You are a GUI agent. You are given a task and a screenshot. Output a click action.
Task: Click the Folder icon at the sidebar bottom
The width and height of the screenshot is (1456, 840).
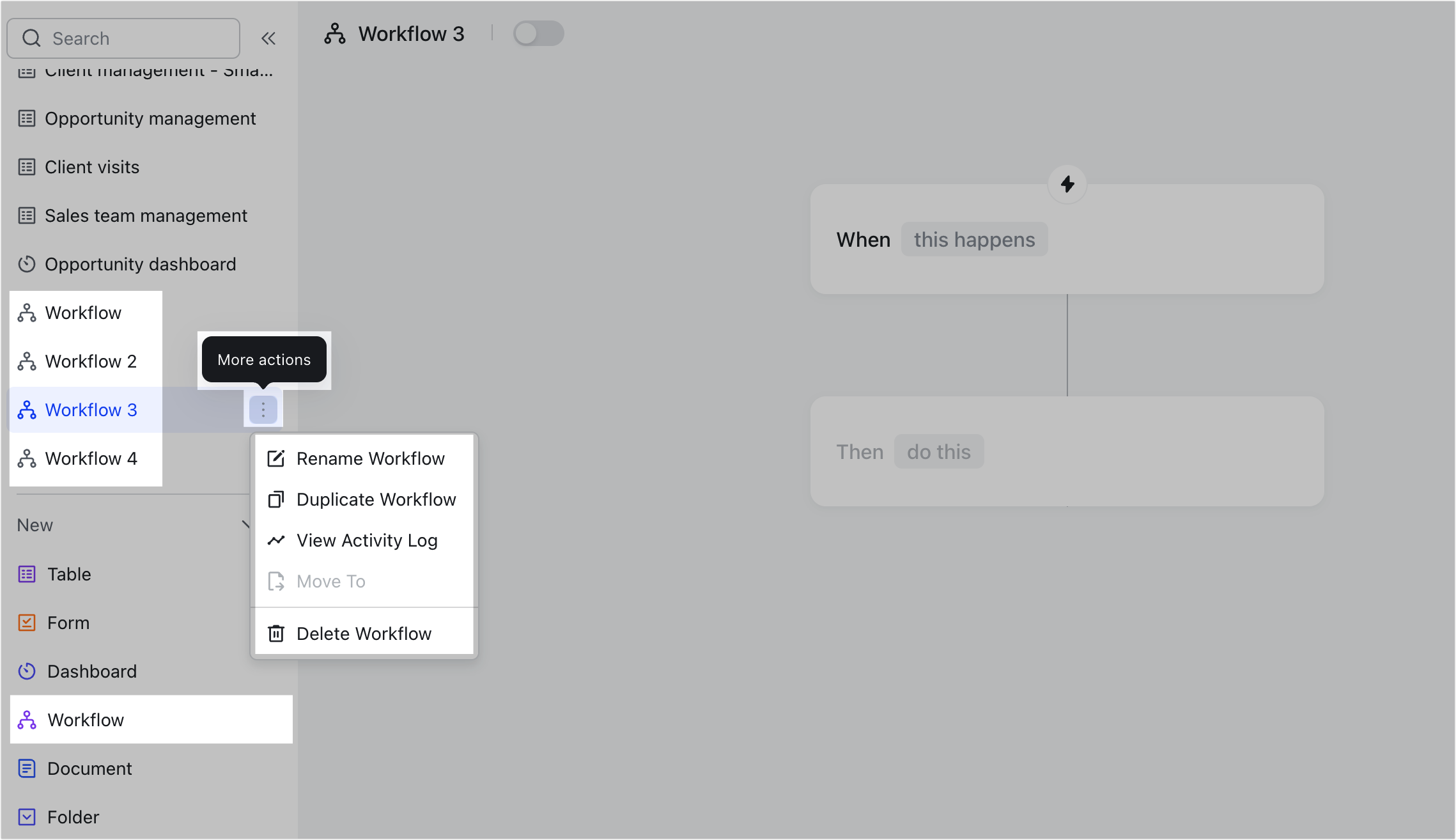pos(26,816)
